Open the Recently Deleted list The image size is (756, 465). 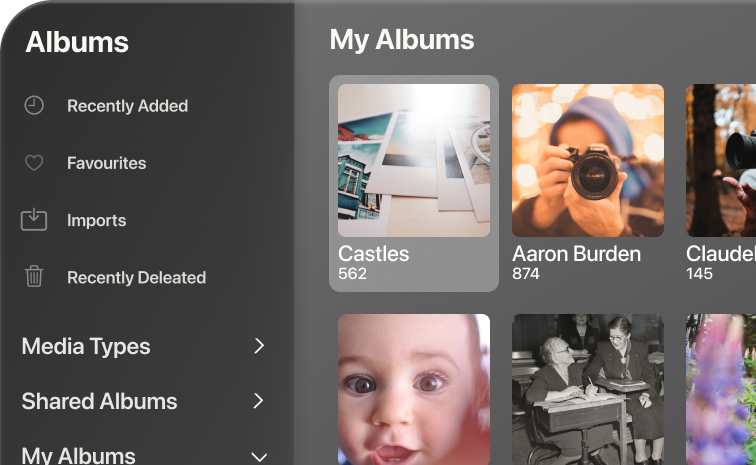click(136, 278)
